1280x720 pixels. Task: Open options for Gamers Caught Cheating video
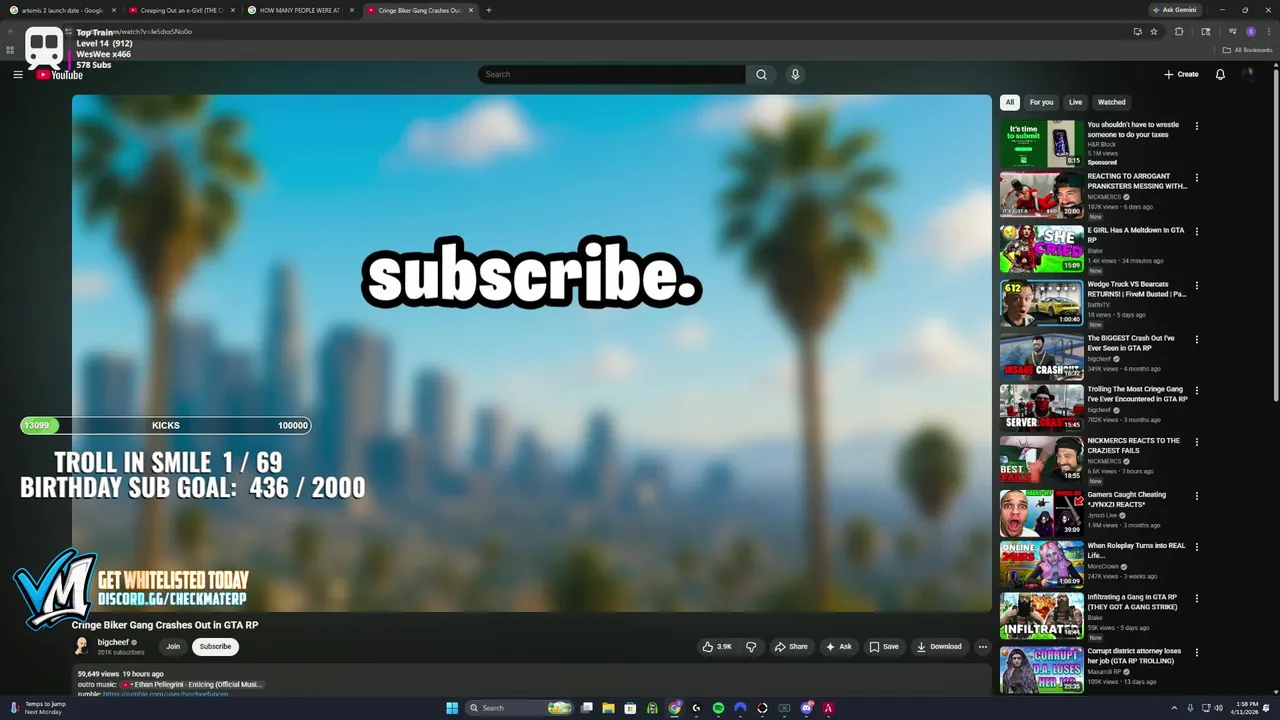click(x=1197, y=496)
